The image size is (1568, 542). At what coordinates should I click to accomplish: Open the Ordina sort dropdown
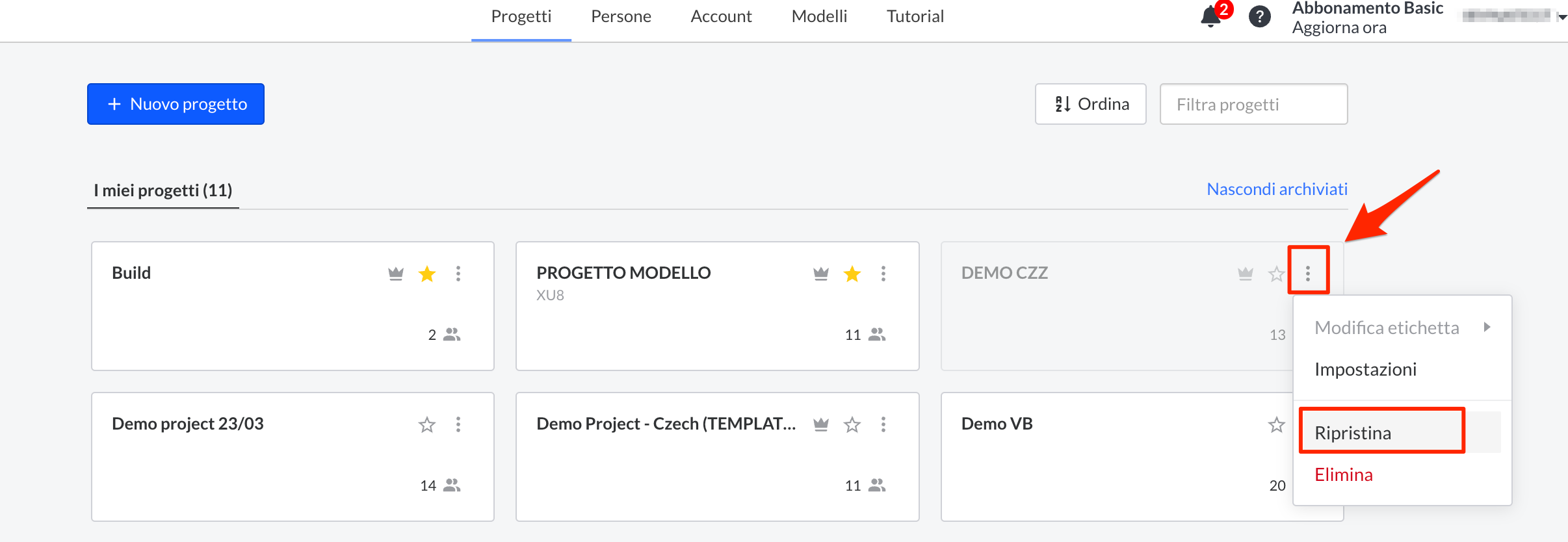[1090, 104]
